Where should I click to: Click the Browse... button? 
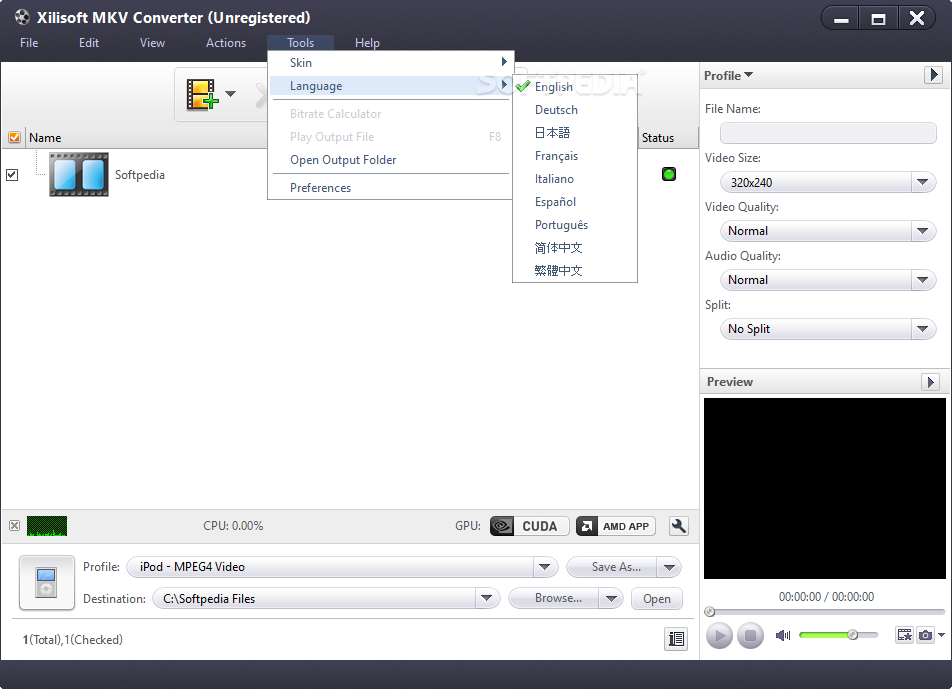554,599
